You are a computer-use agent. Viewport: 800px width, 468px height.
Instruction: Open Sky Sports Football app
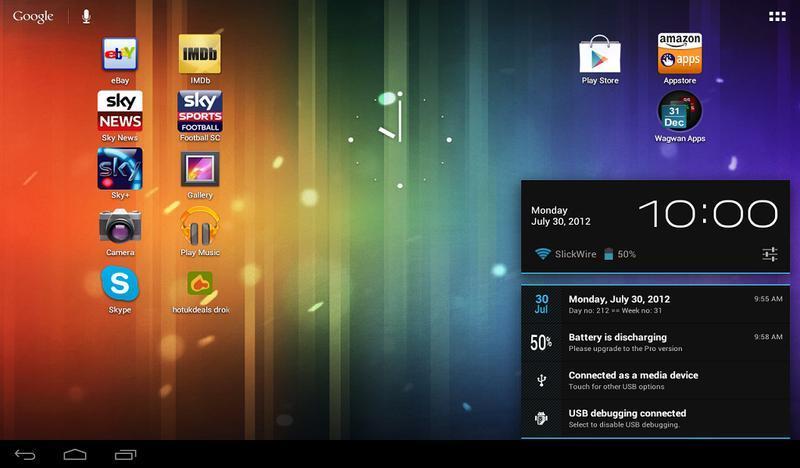200,111
